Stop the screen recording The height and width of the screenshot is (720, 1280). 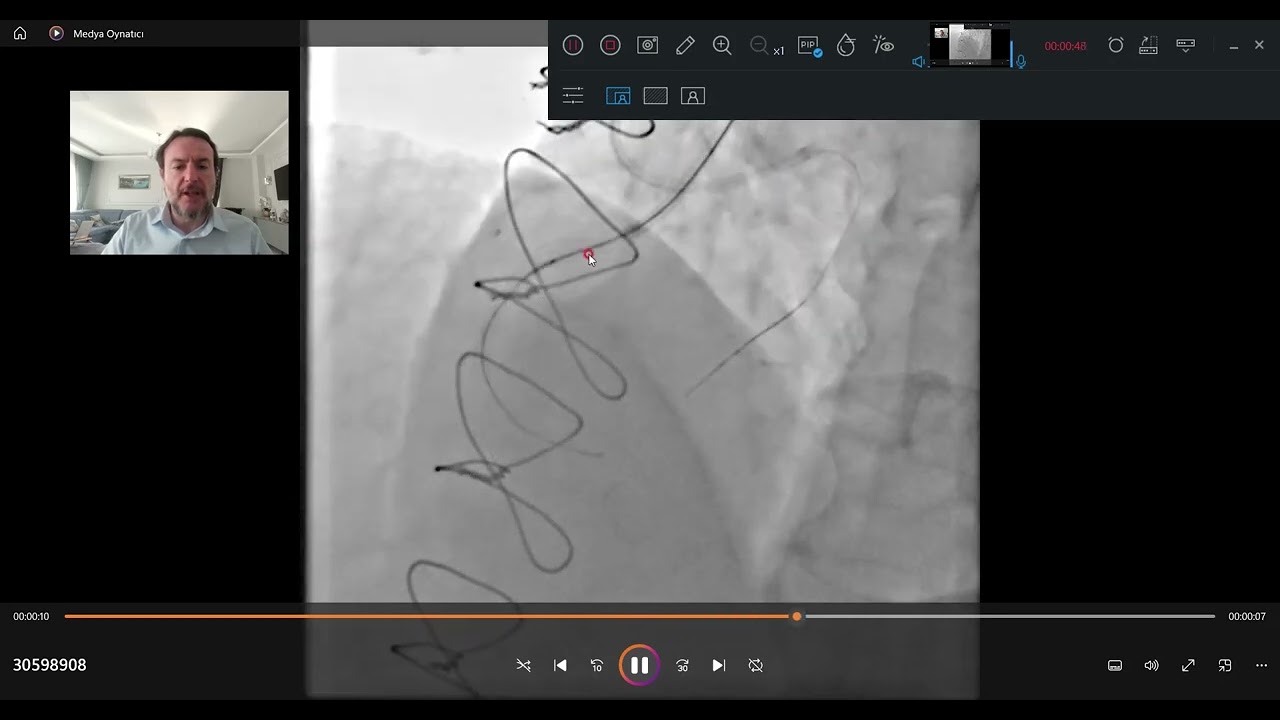(610, 45)
